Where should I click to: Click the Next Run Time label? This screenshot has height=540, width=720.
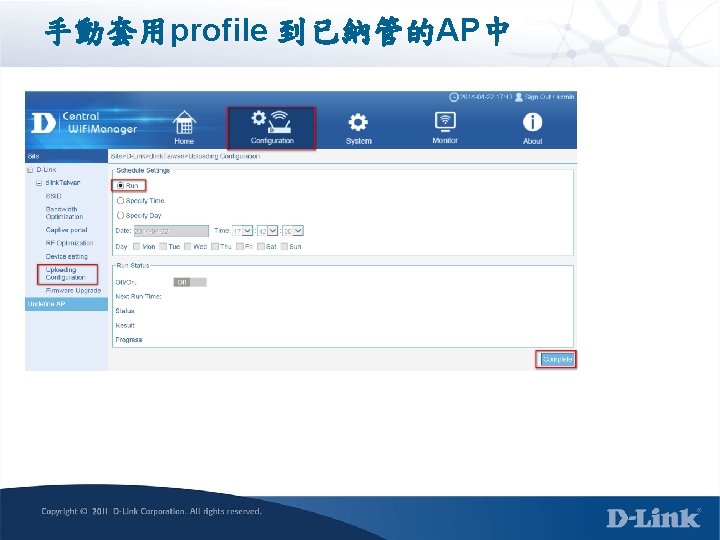tap(139, 297)
